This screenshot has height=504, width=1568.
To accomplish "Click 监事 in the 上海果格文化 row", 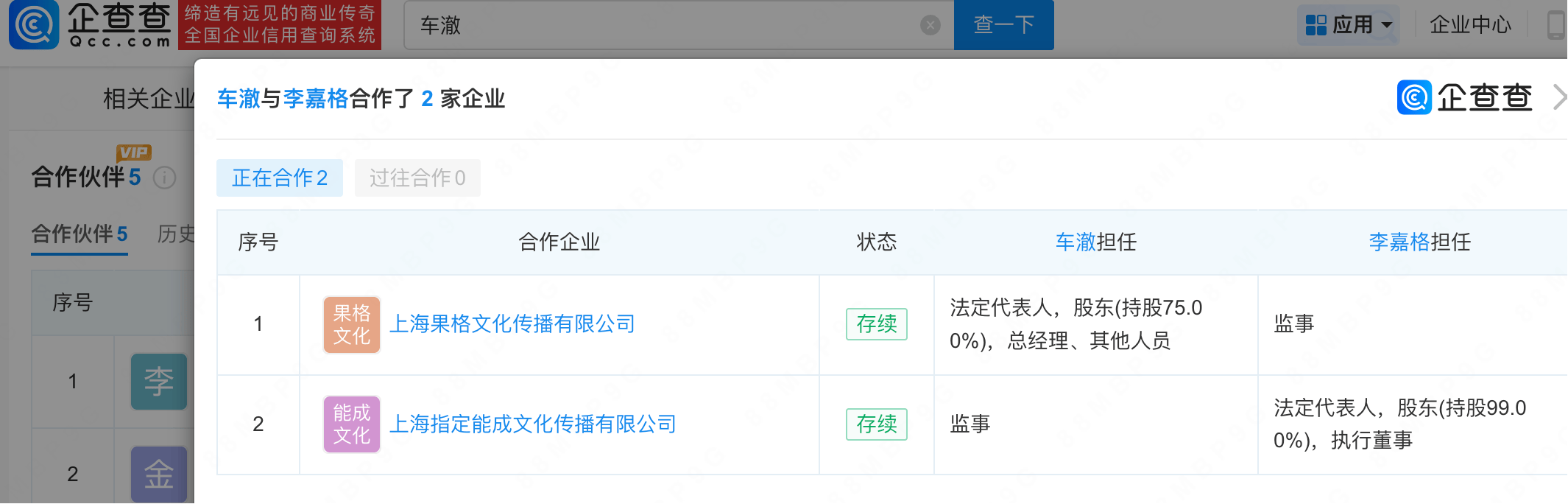I will coord(1294,324).
